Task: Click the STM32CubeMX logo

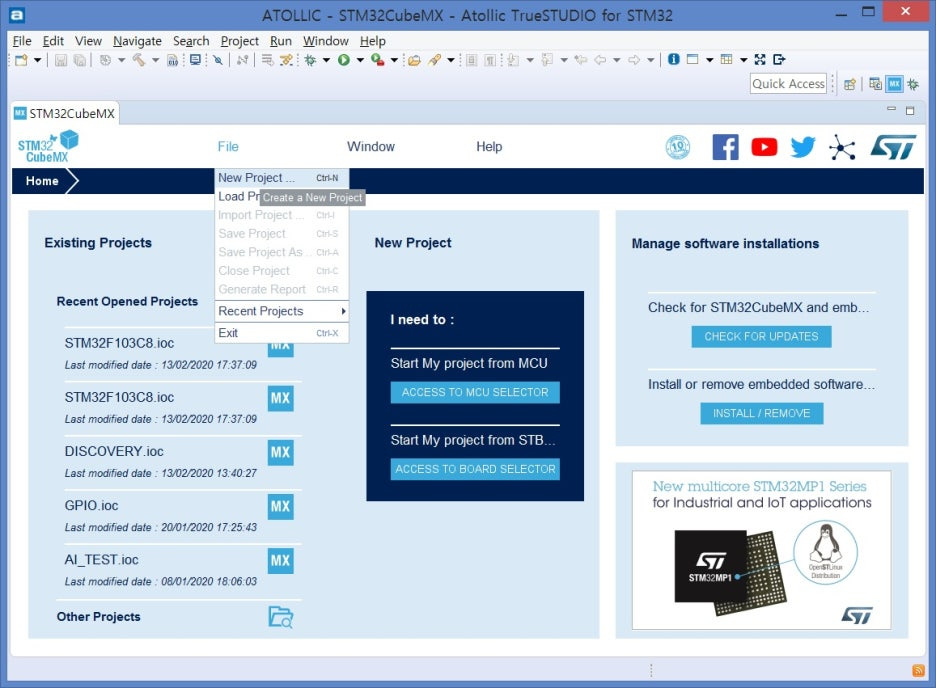Action: coord(48,146)
